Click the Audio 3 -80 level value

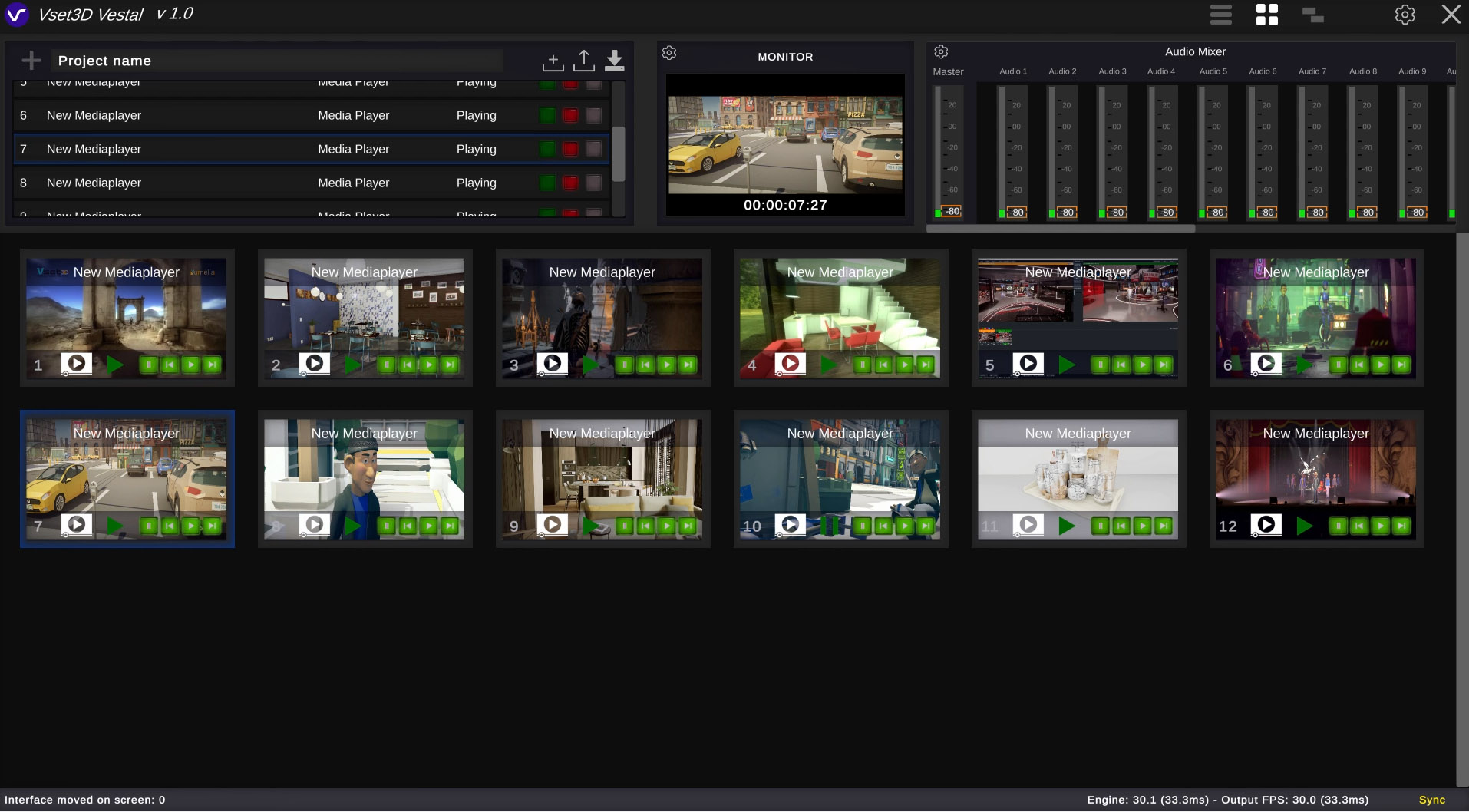tap(1117, 212)
